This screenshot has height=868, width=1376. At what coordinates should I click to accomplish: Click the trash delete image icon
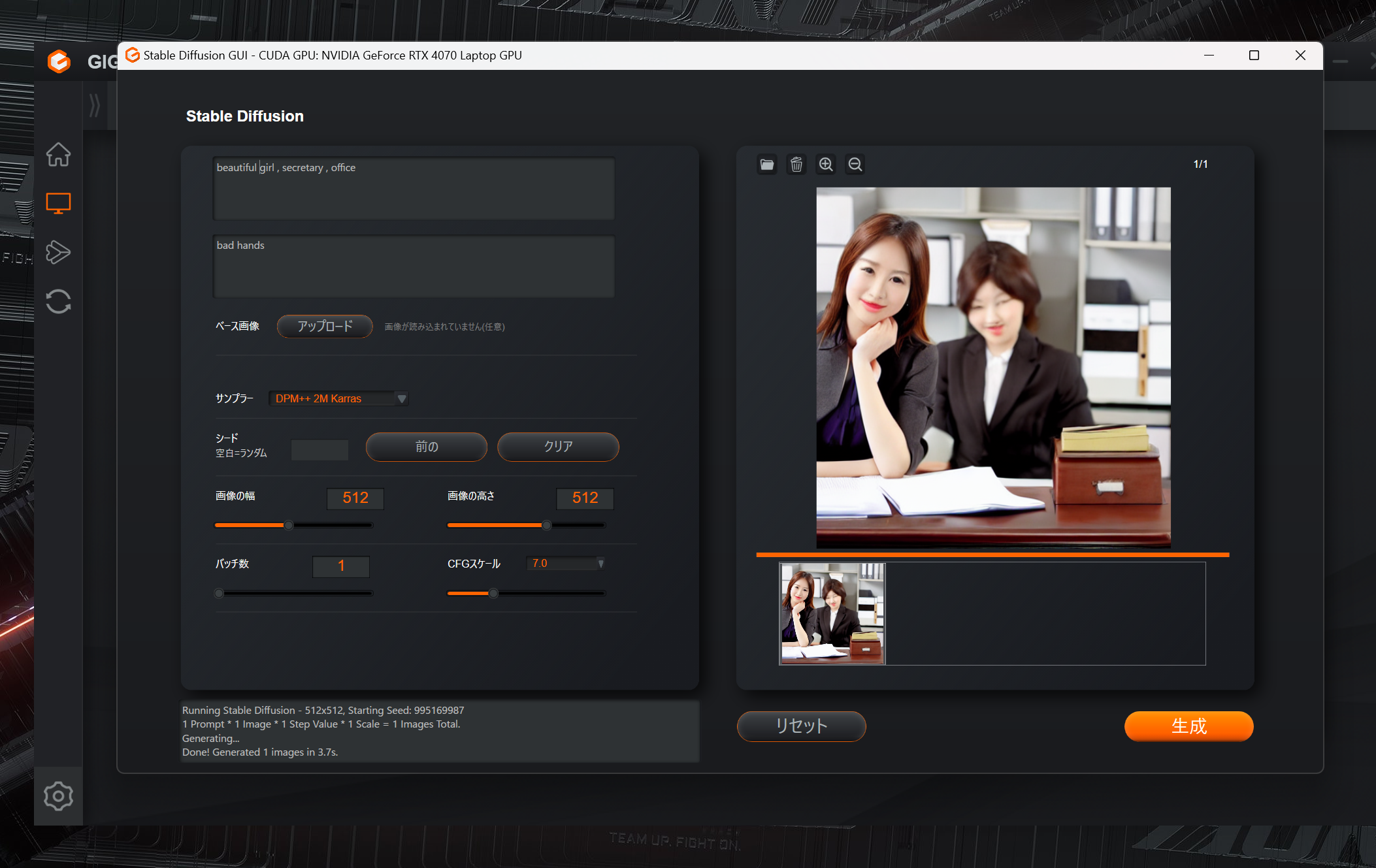pyautogui.click(x=796, y=165)
